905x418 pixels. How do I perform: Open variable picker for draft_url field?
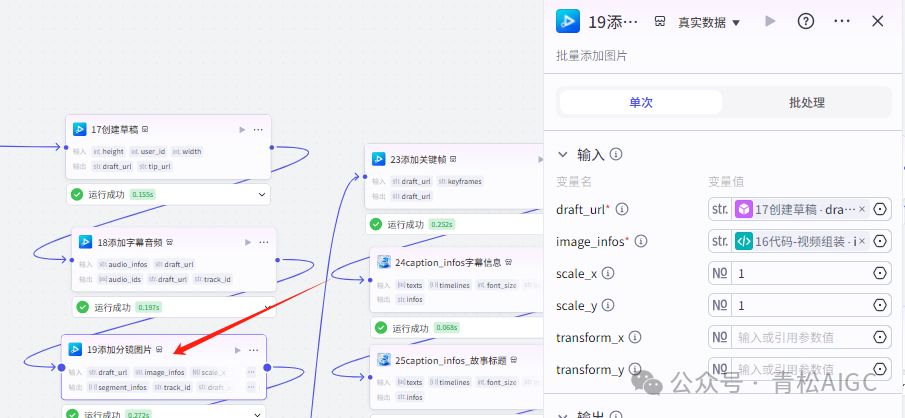tap(880, 209)
